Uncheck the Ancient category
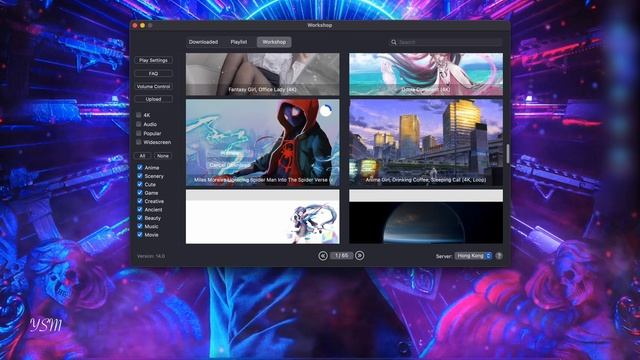640x360 pixels. coord(140,209)
